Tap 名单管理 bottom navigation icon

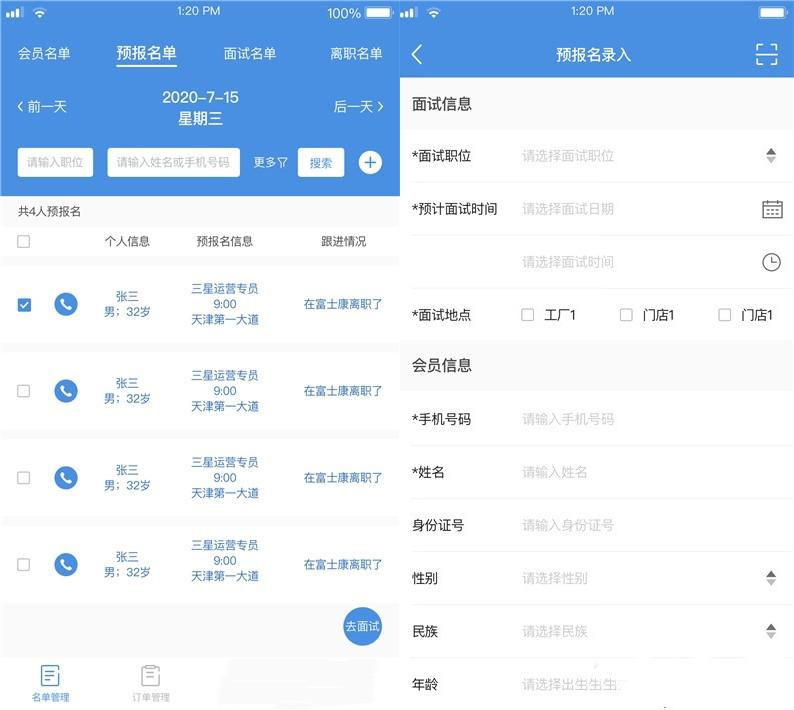(x=50, y=677)
